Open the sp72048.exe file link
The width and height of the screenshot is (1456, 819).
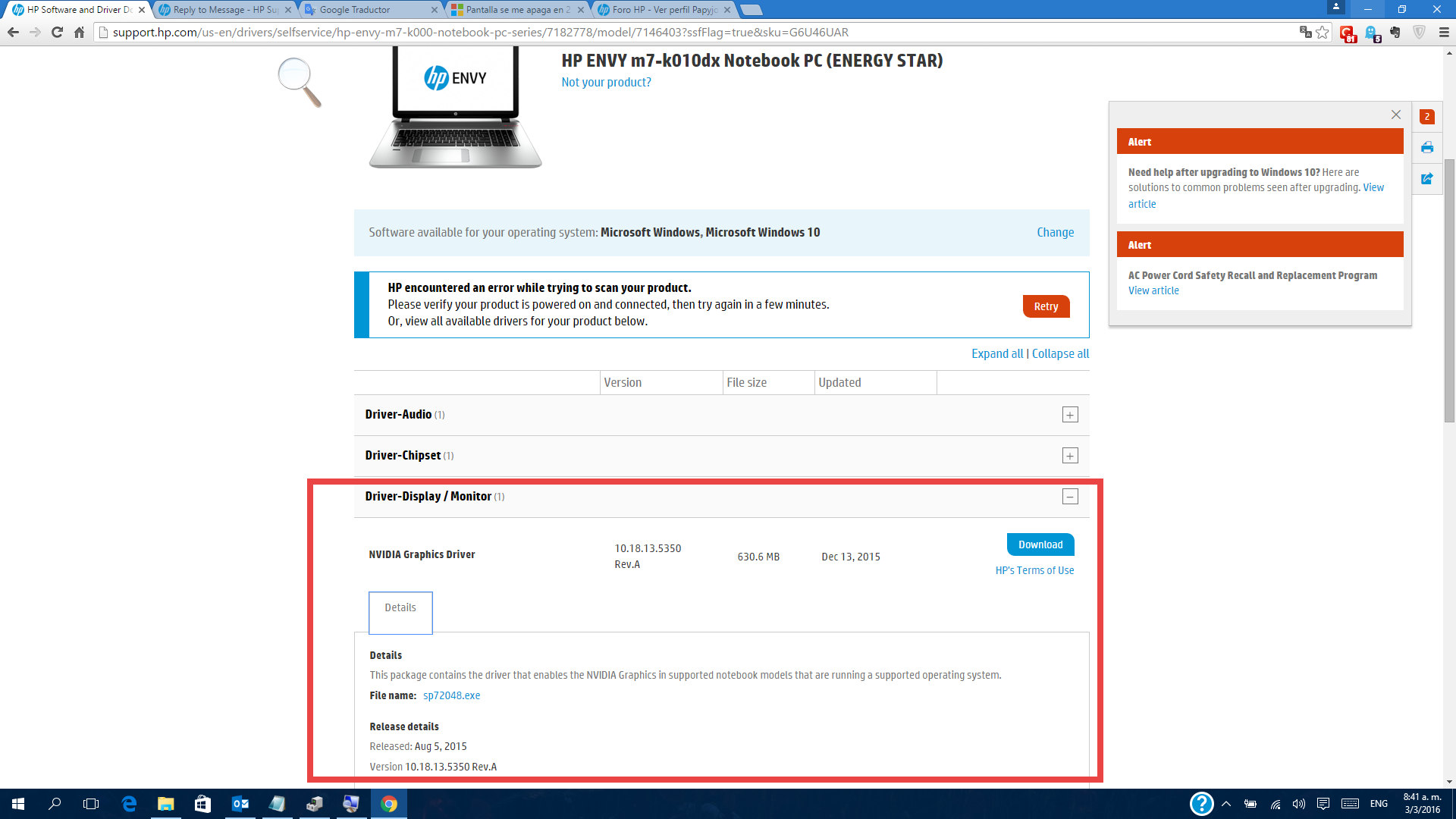click(x=451, y=695)
